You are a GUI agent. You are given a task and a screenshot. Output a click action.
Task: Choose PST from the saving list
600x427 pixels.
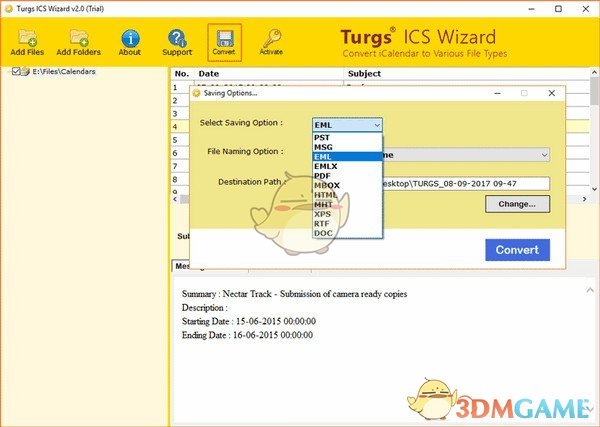[x=347, y=138]
